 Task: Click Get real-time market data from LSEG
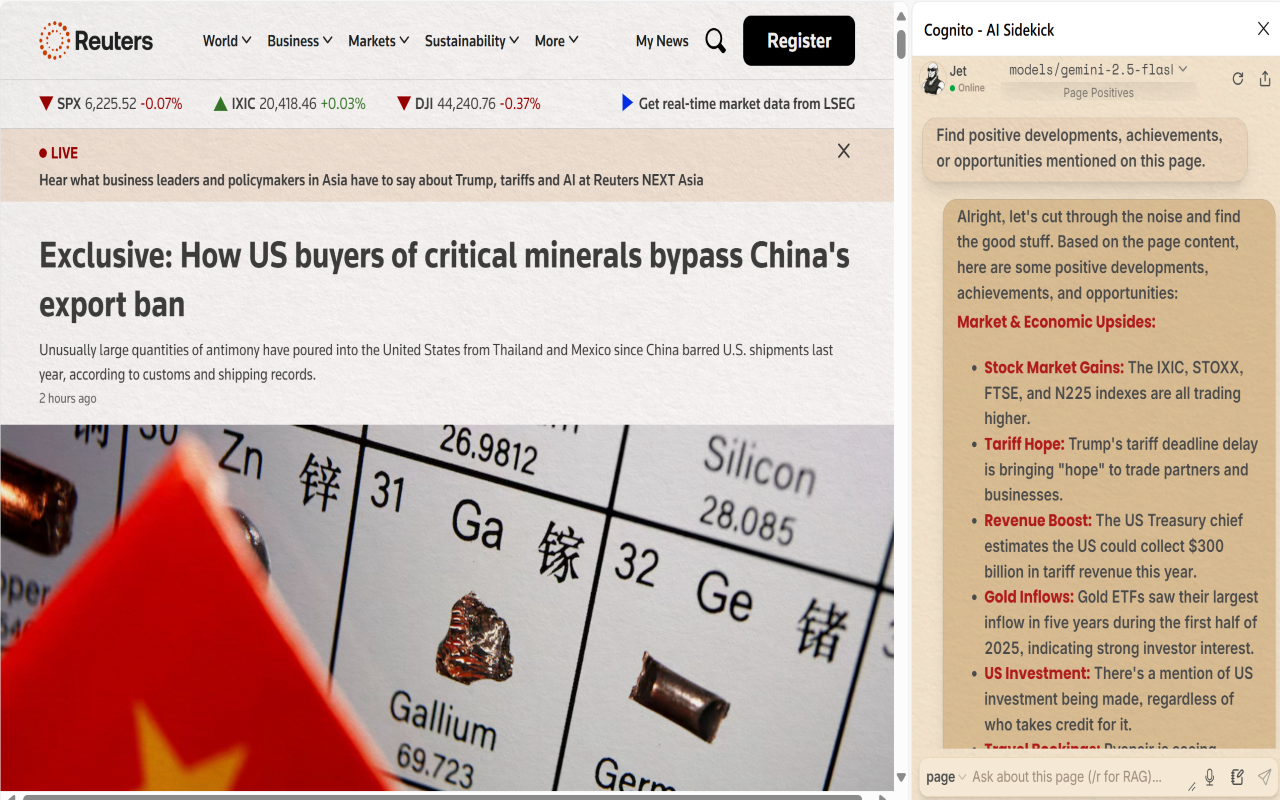click(x=747, y=103)
